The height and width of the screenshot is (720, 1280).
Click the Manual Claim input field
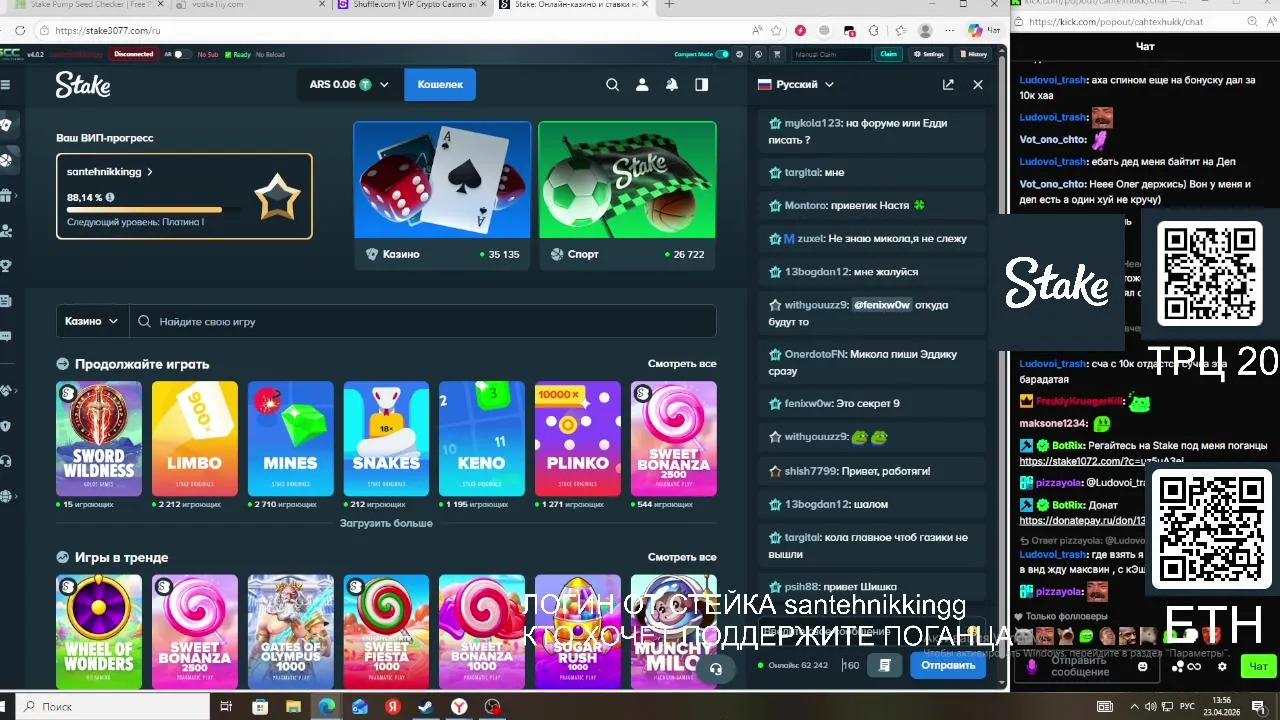pyautogui.click(x=831, y=54)
